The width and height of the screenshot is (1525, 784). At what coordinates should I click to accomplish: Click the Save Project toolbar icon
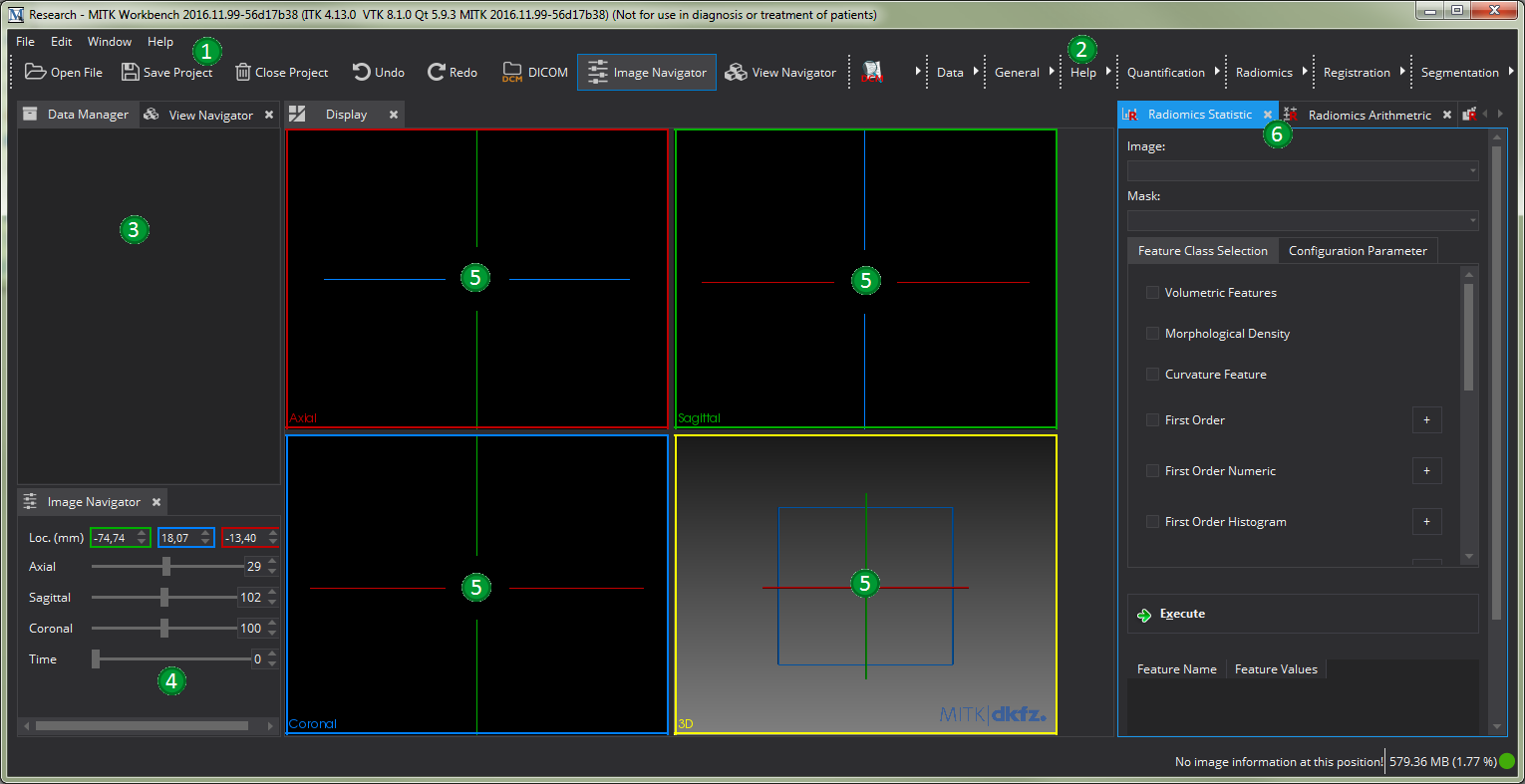pyautogui.click(x=130, y=72)
